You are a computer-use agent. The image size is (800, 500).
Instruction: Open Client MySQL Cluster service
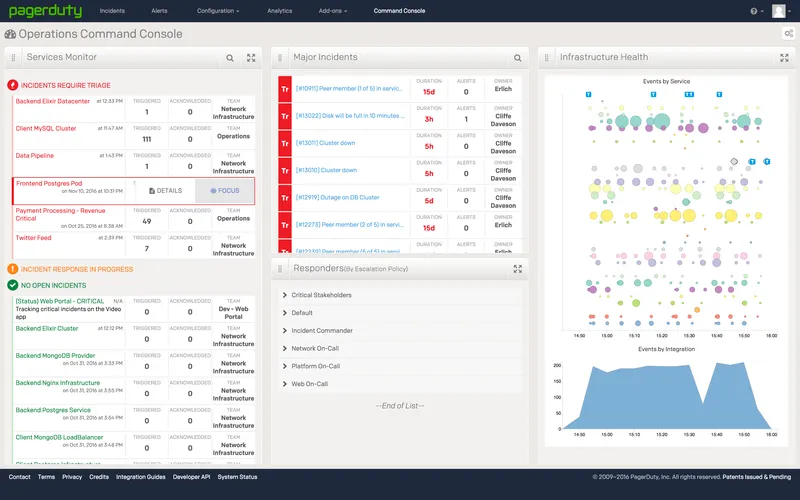[x=46, y=129]
